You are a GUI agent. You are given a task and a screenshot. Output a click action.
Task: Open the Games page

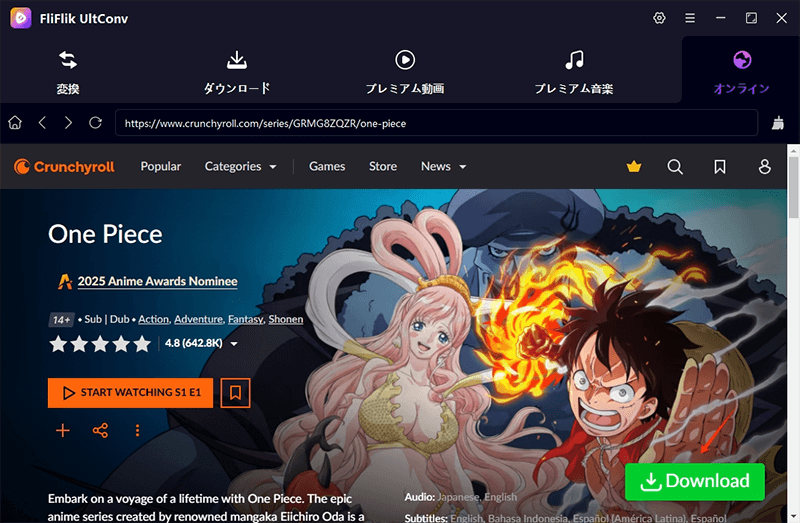pyautogui.click(x=327, y=166)
